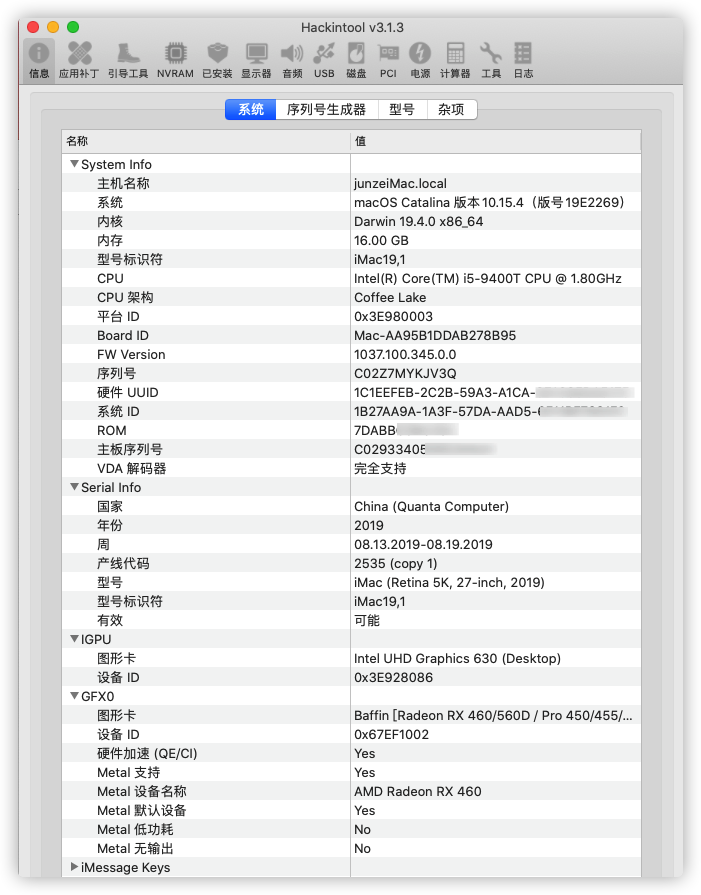Collapse the IGPU section

click(x=74, y=639)
